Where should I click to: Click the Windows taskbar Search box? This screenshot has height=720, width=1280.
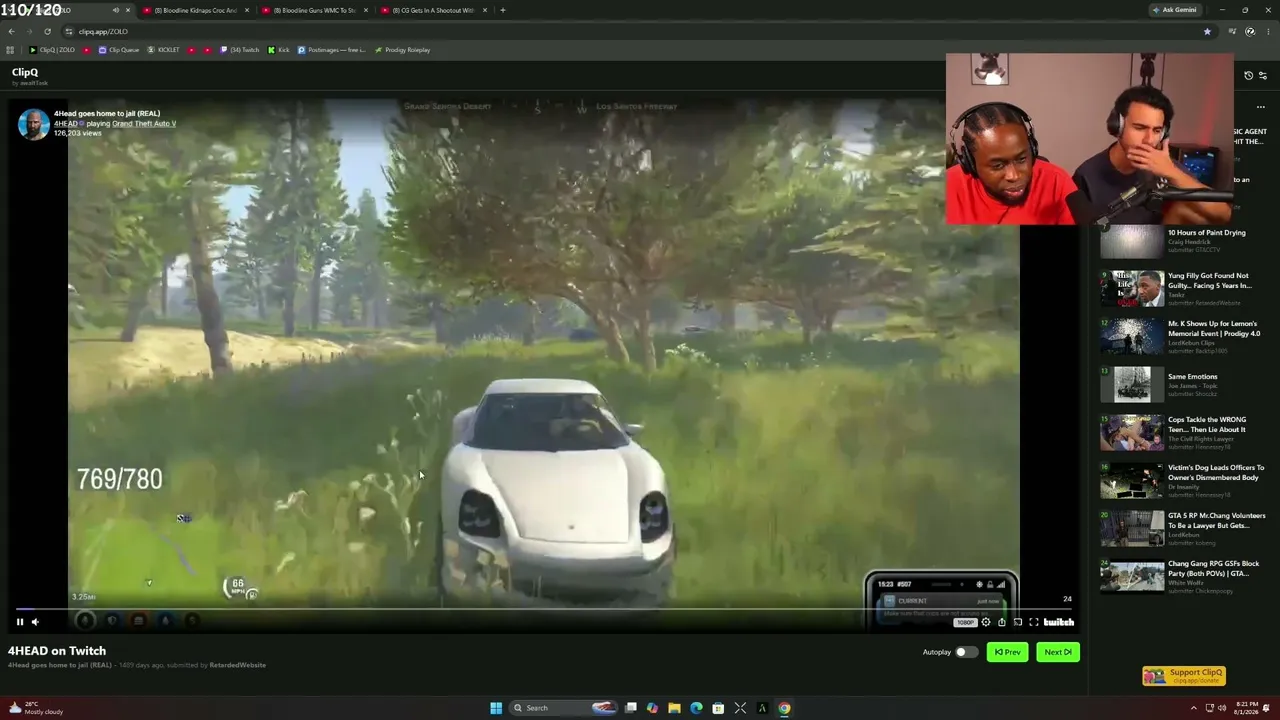coord(563,708)
